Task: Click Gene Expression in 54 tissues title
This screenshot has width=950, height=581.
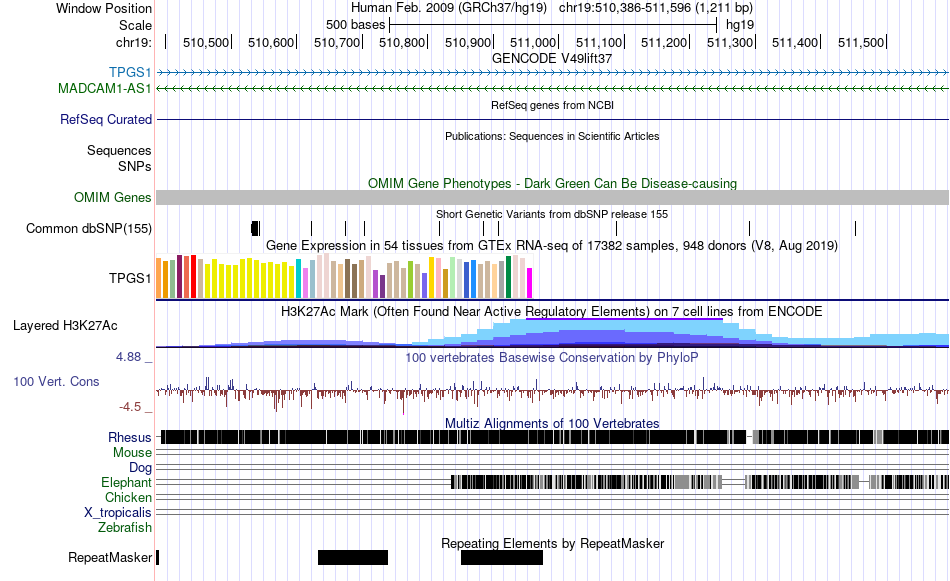Action: [x=552, y=245]
